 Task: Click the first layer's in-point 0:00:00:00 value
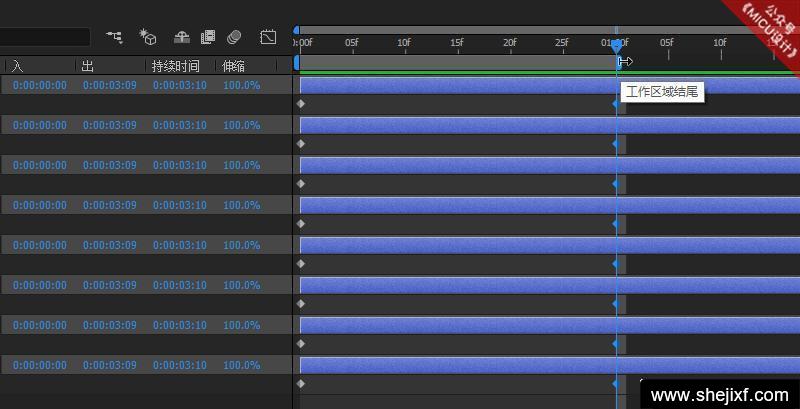(x=40, y=86)
